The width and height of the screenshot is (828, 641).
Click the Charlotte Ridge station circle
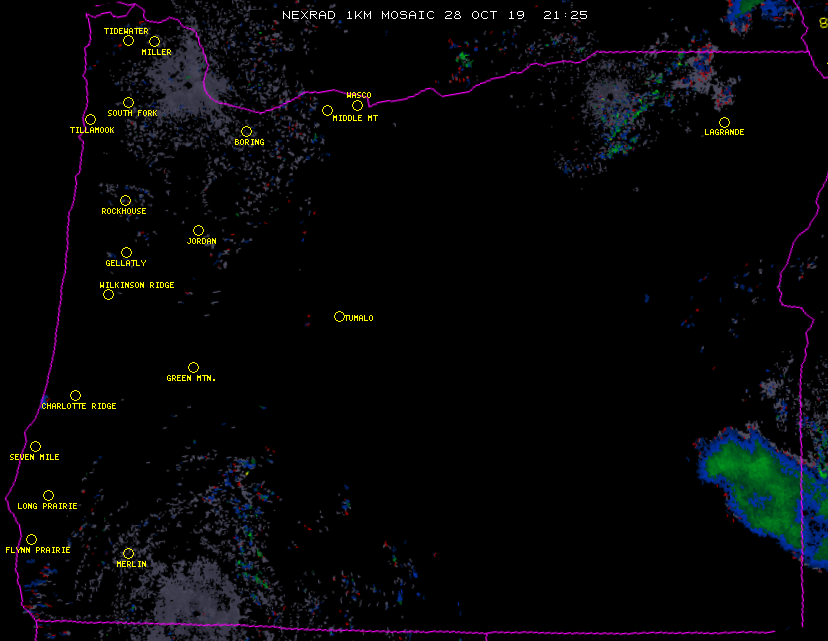pyautogui.click(x=75, y=396)
